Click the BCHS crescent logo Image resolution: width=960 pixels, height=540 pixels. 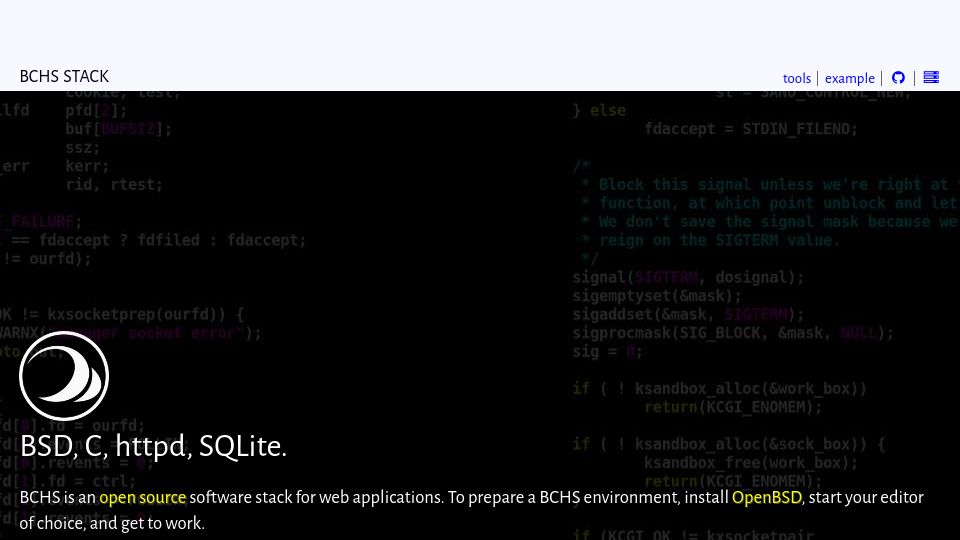click(64, 376)
